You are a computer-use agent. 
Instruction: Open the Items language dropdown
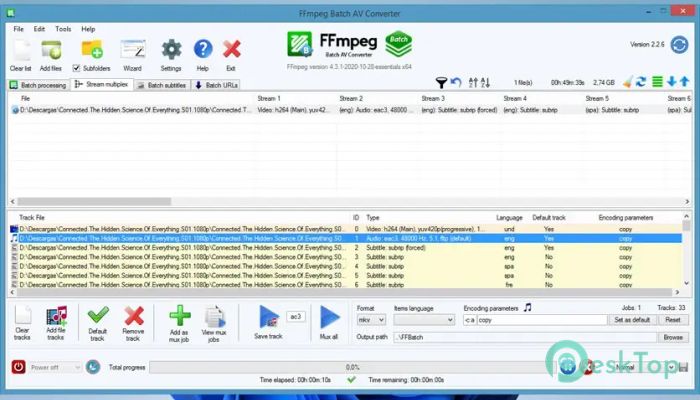[x=424, y=320]
